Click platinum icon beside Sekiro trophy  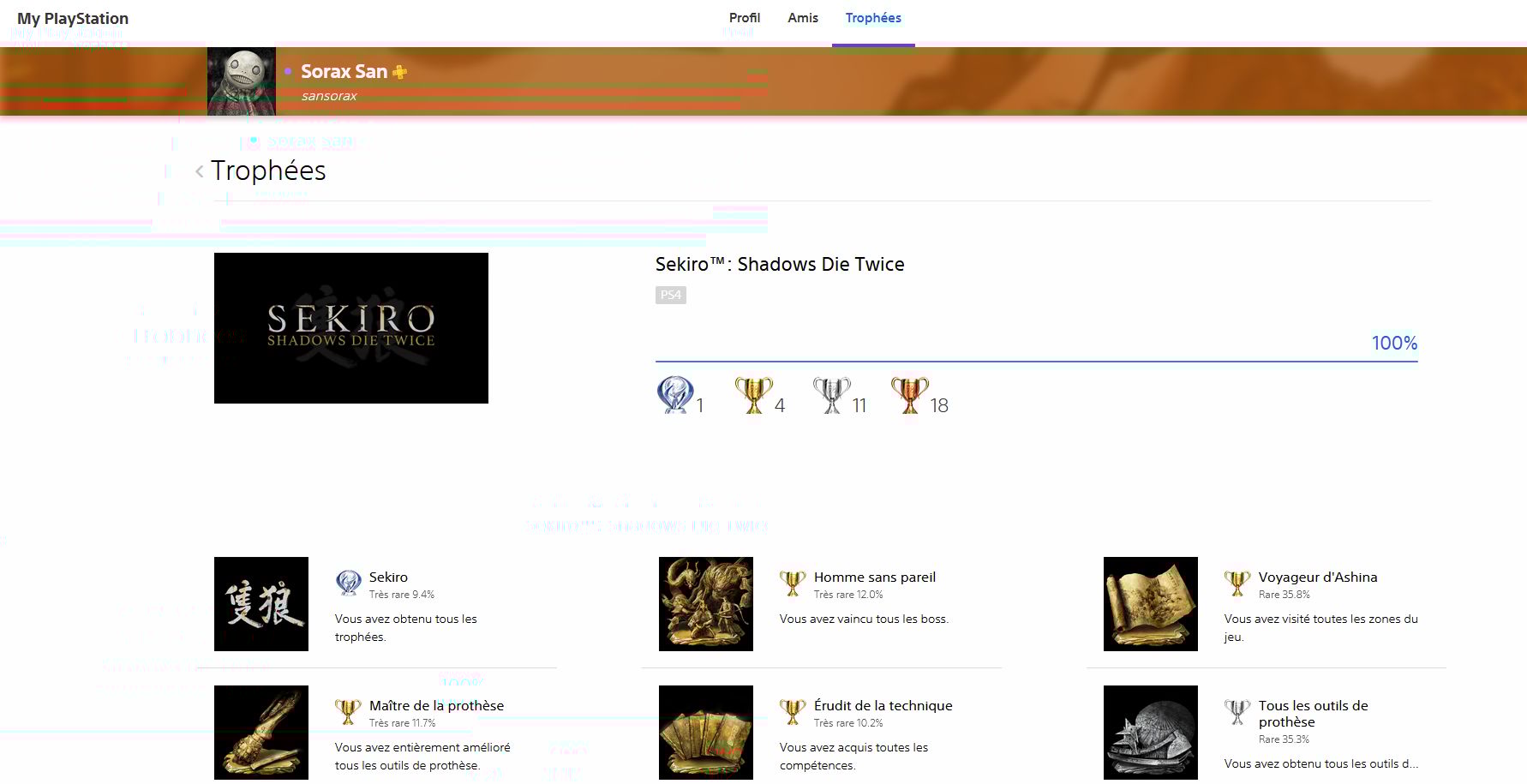coord(348,583)
